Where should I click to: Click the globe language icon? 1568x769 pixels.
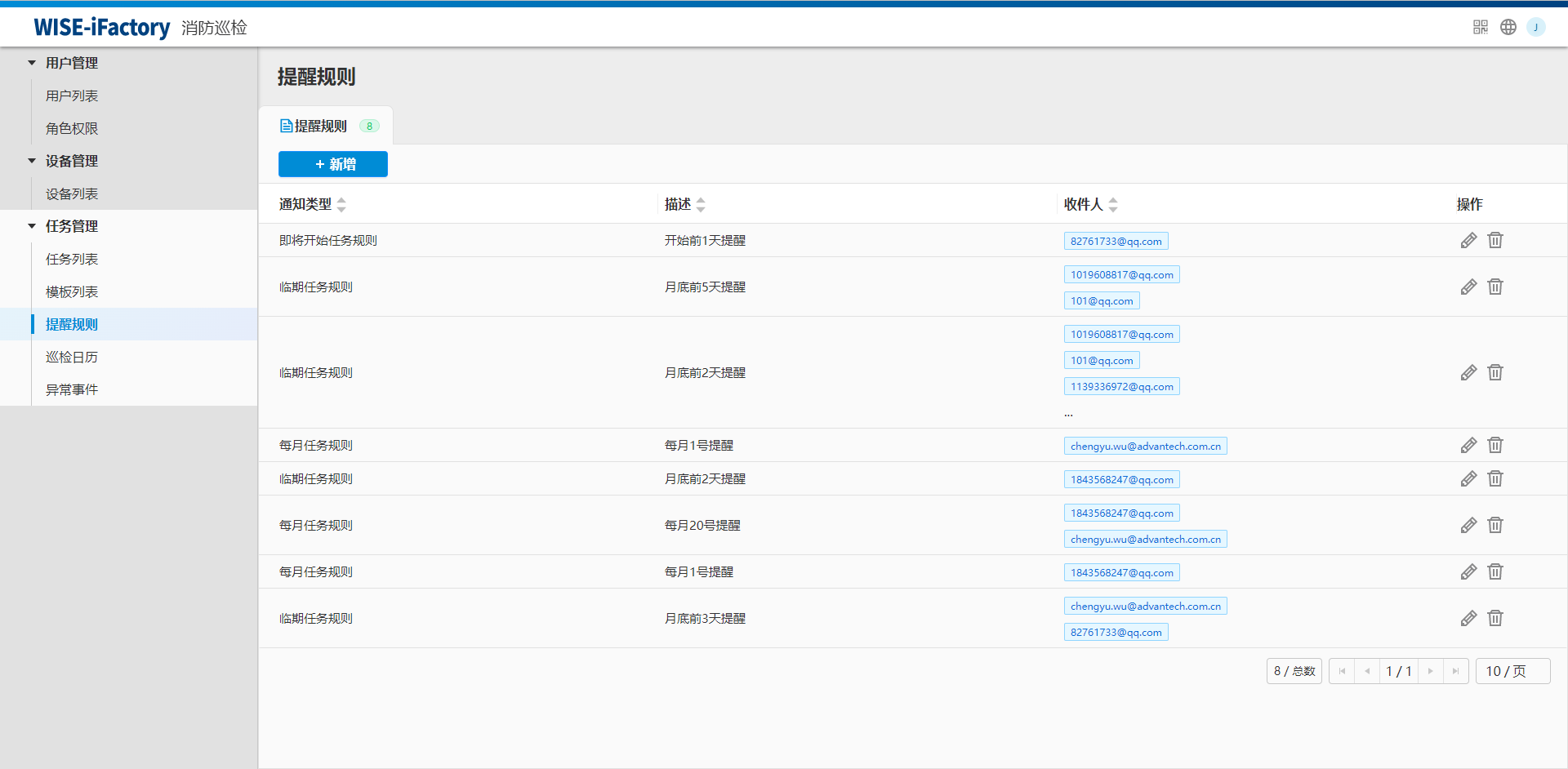click(x=1508, y=27)
